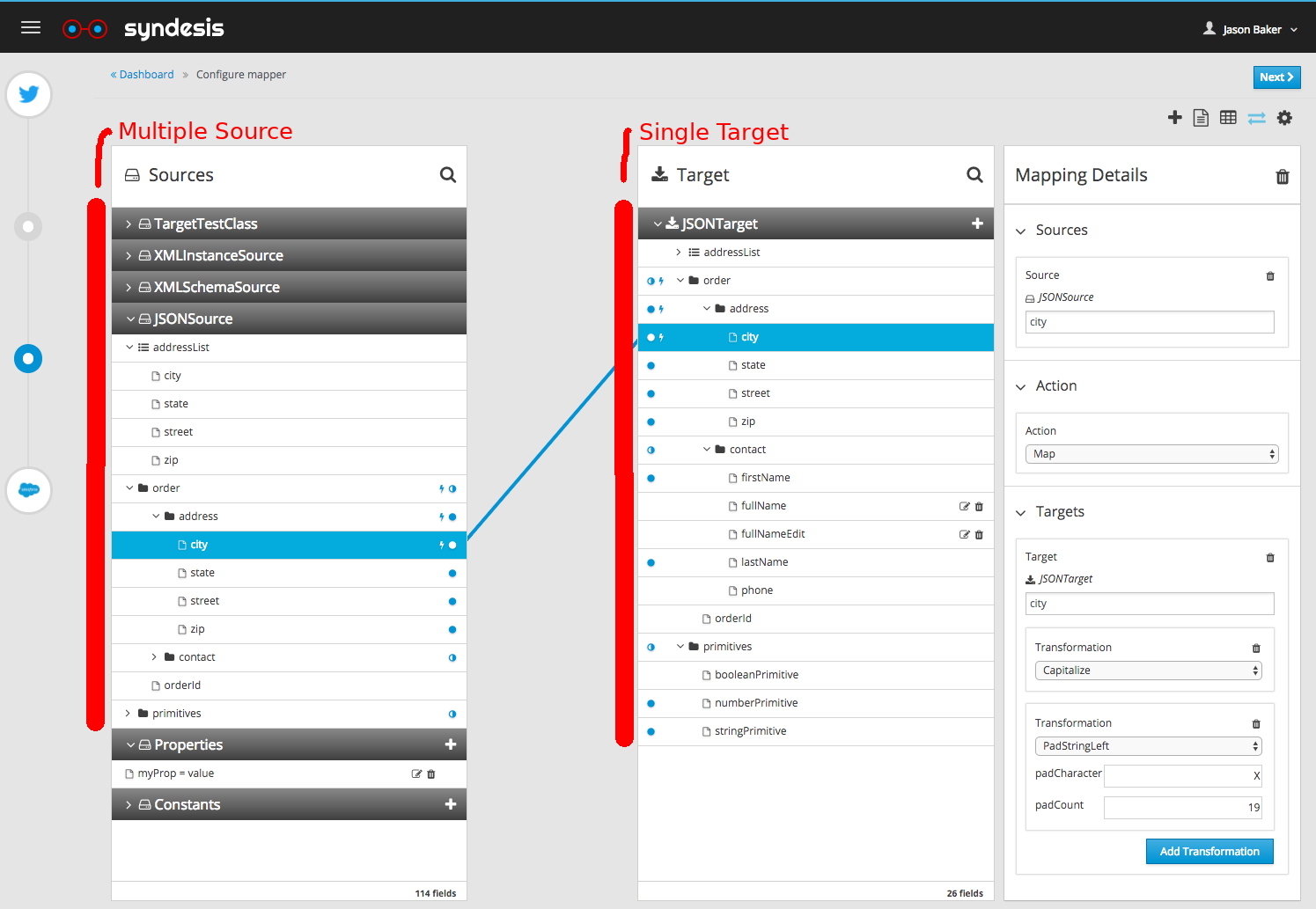
Task: Add a new mapping with the plus toolbar icon
Action: coord(1175,117)
